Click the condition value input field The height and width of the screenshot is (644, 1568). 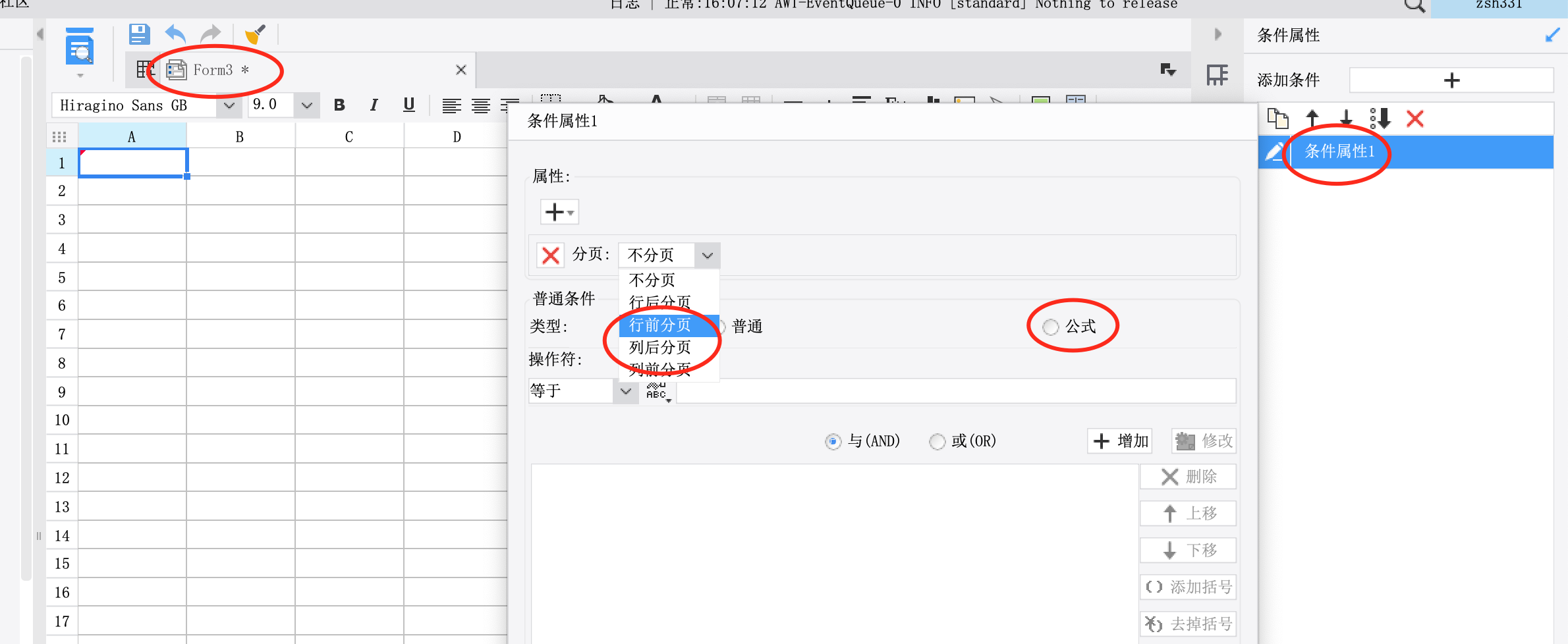(x=956, y=391)
